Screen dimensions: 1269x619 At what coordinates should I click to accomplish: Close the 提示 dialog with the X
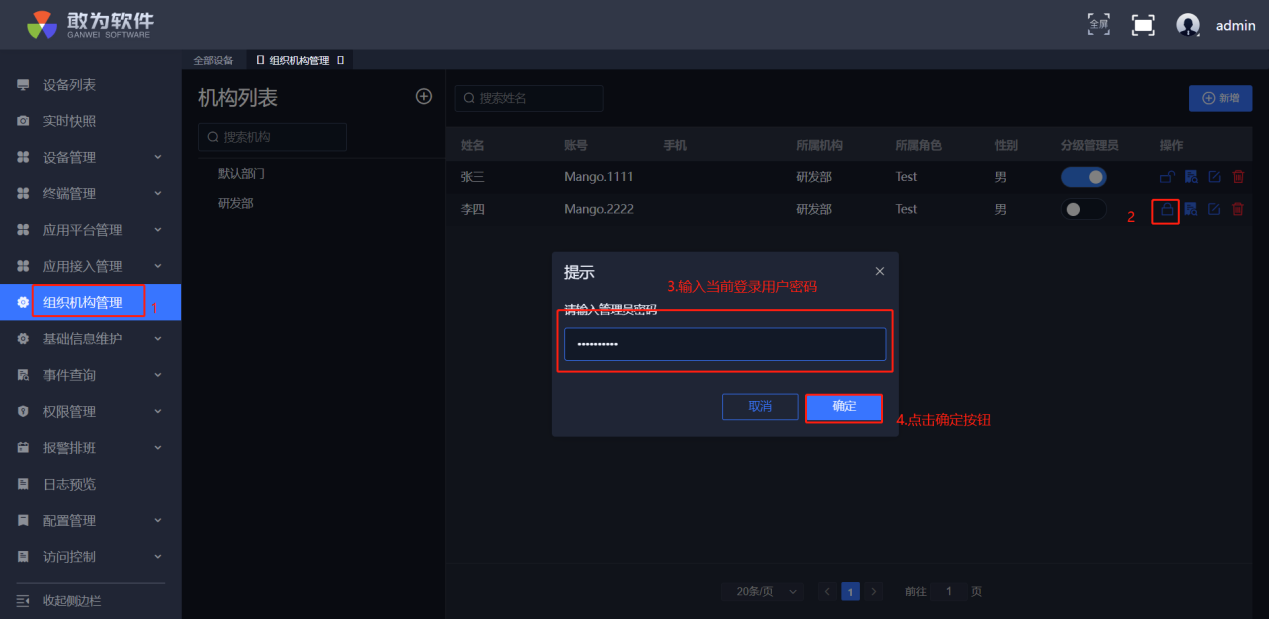click(x=880, y=272)
